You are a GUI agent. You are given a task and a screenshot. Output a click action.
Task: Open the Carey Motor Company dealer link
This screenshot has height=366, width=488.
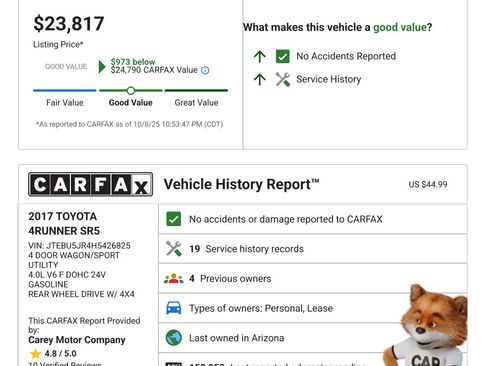(77, 340)
